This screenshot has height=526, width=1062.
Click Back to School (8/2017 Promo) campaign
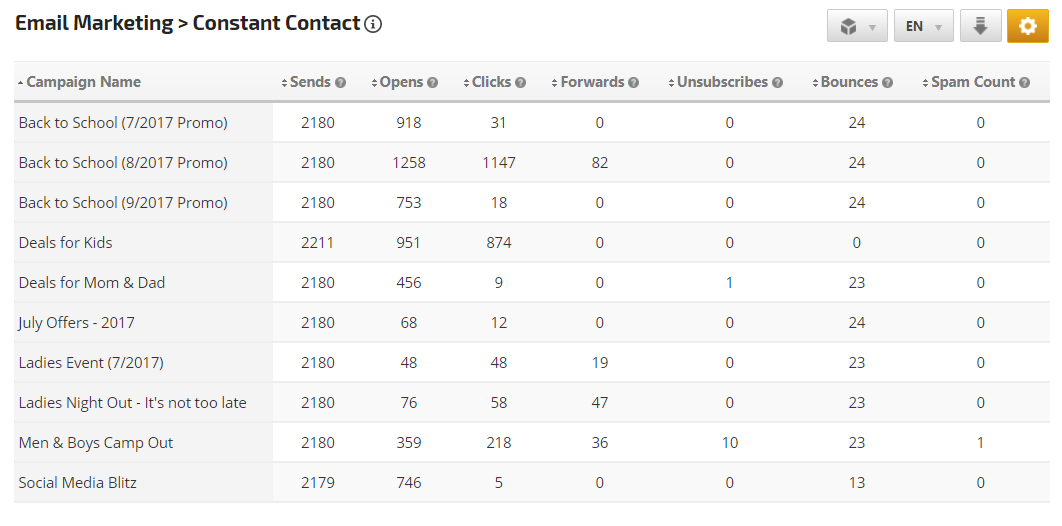pos(123,162)
